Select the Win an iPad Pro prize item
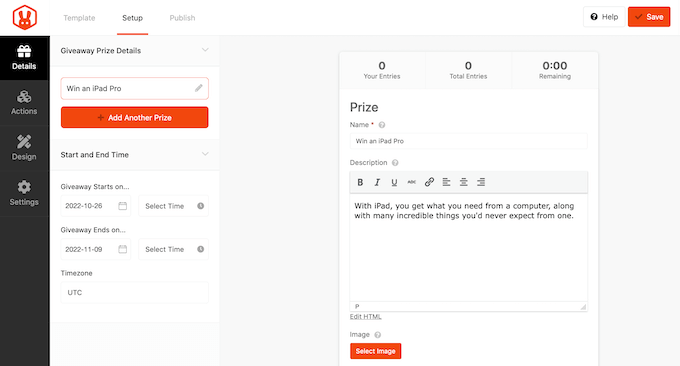The image size is (680, 366). (134, 88)
